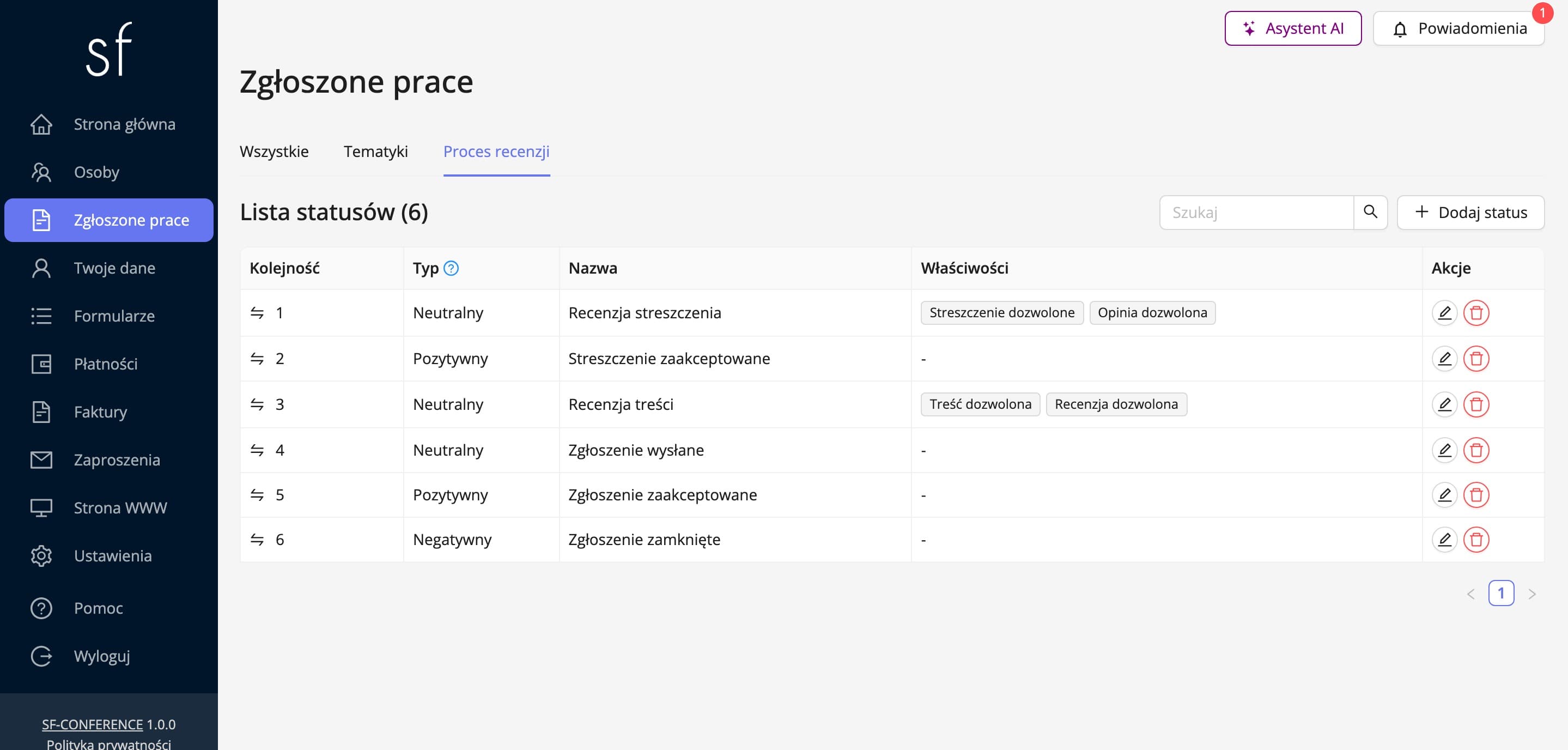Image resolution: width=1568 pixels, height=750 pixels.
Task: Delete the Recenzja streszczenia status
Action: (x=1476, y=313)
